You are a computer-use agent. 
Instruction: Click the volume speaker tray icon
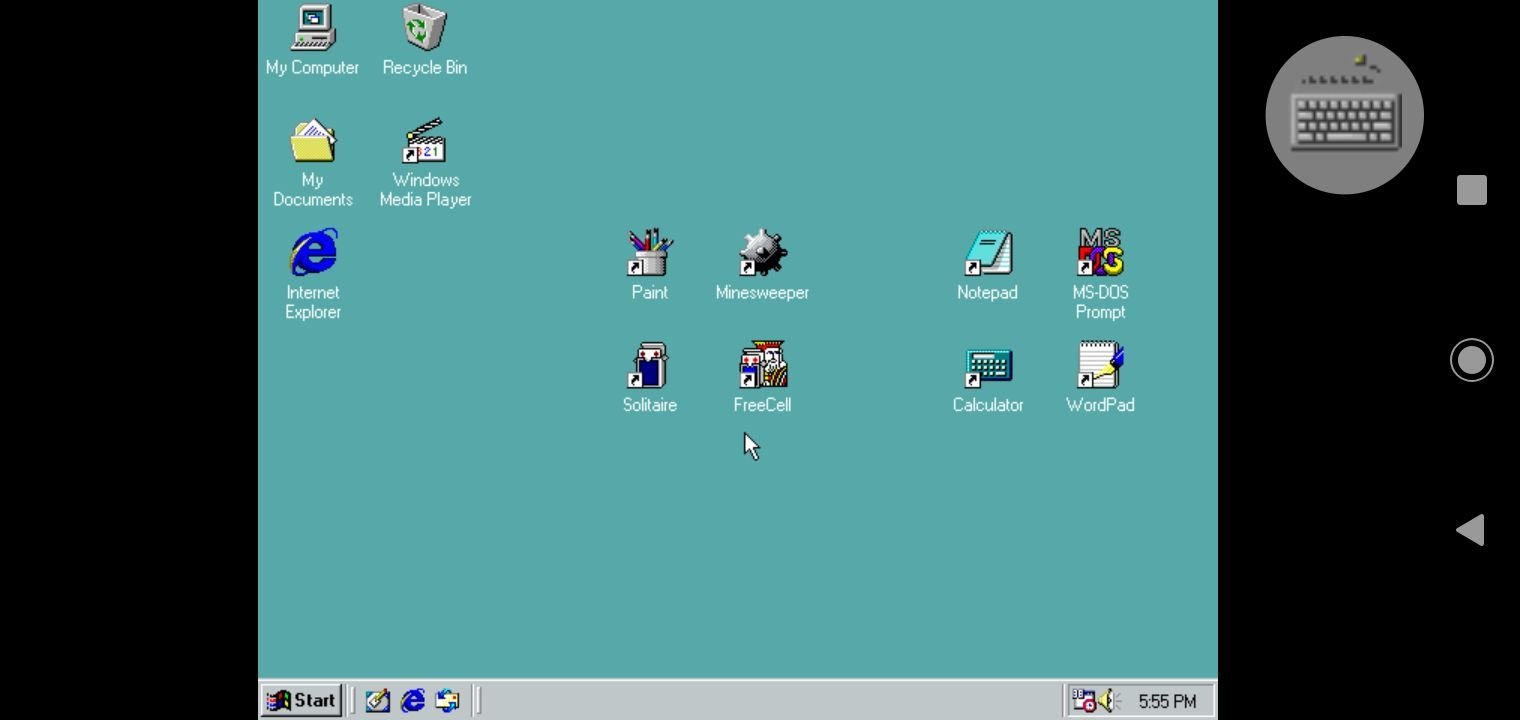coord(1109,701)
